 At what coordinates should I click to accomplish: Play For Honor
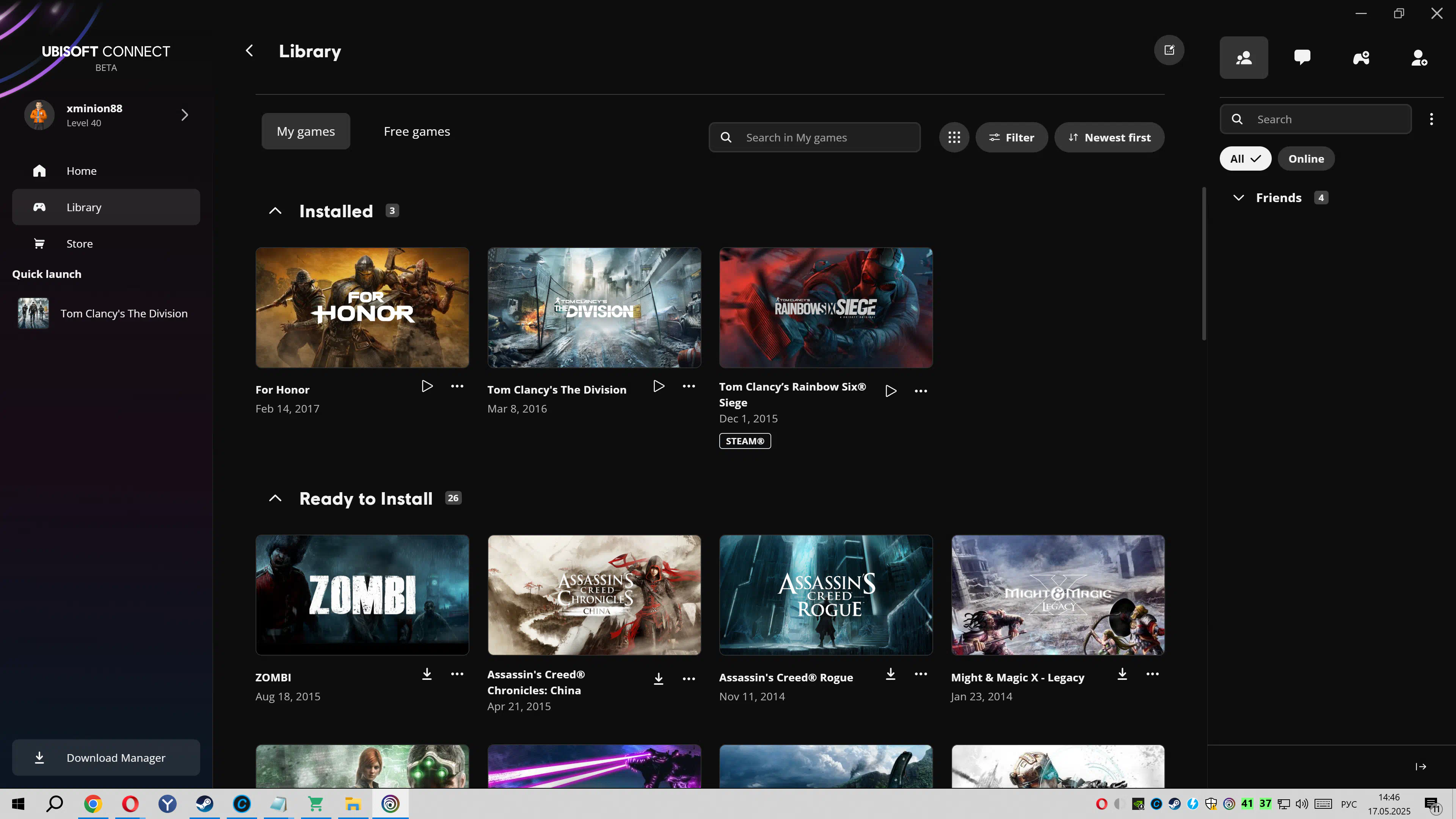pos(427,387)
